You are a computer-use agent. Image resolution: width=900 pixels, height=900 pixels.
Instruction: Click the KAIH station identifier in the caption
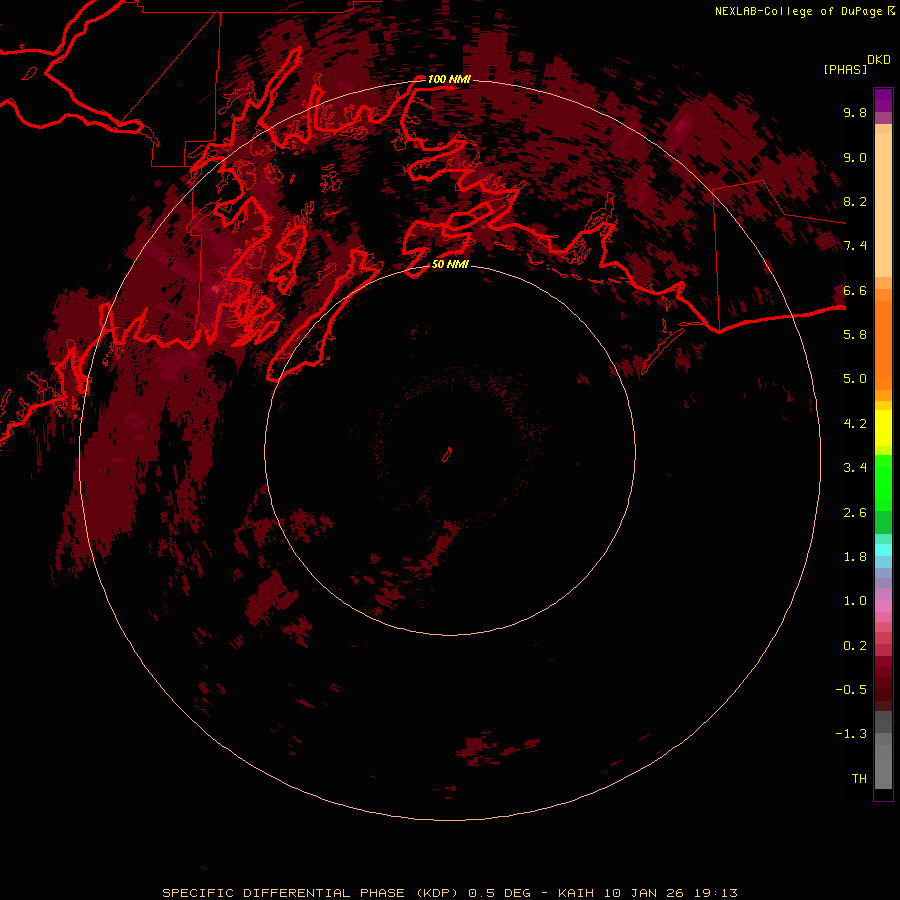point(578,893)
